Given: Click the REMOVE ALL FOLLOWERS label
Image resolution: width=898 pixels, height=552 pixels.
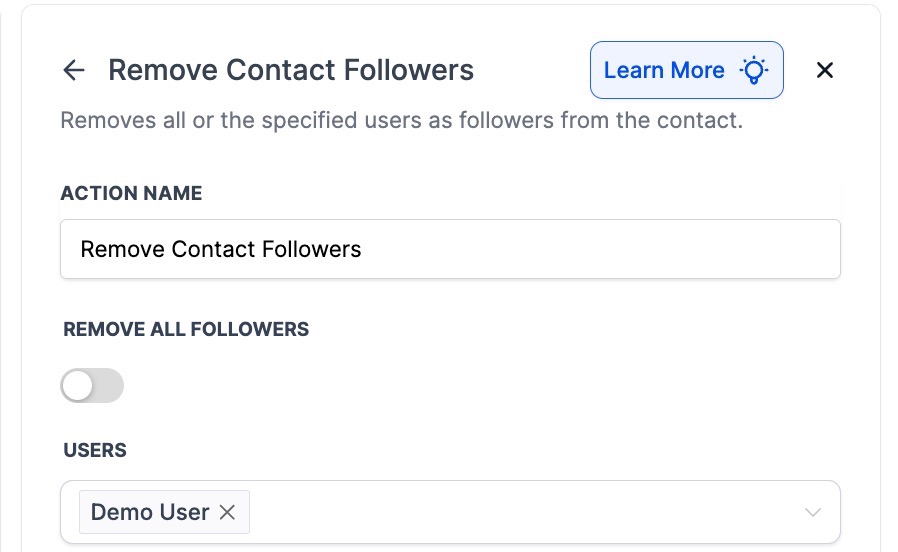Looking at the screenshot, I should click(x=186, y=329).
